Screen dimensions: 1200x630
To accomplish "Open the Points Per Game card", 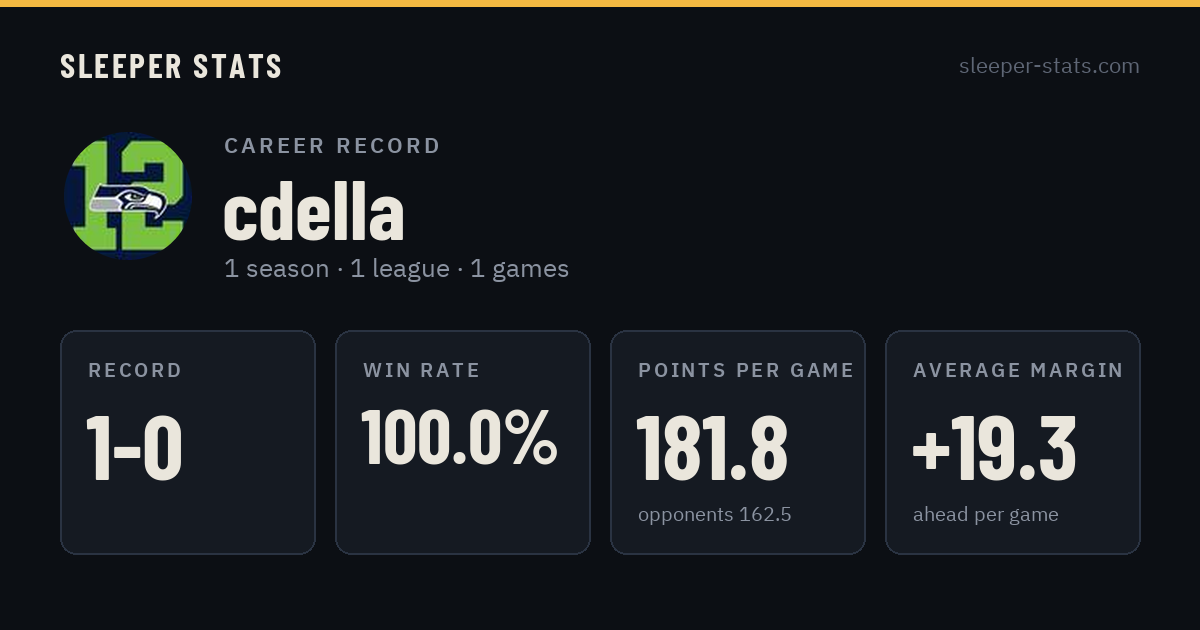I will [738, 442].
